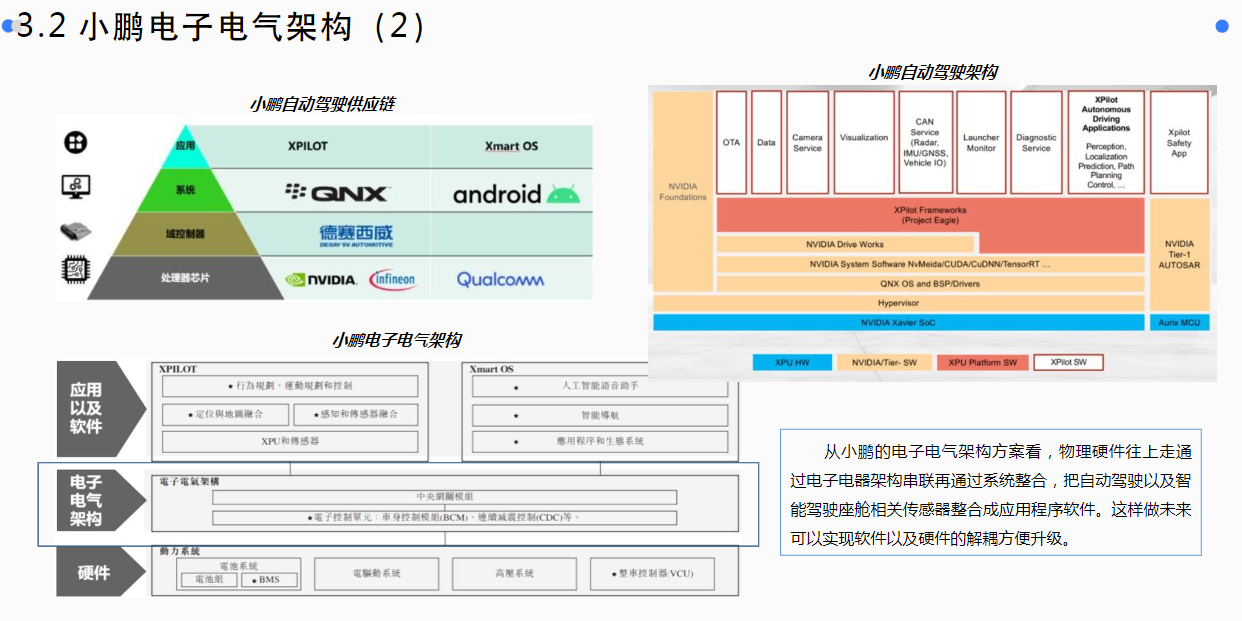
Task: Click the 小鹏自动驾驶供应链 heading
Action: [322, 104]
